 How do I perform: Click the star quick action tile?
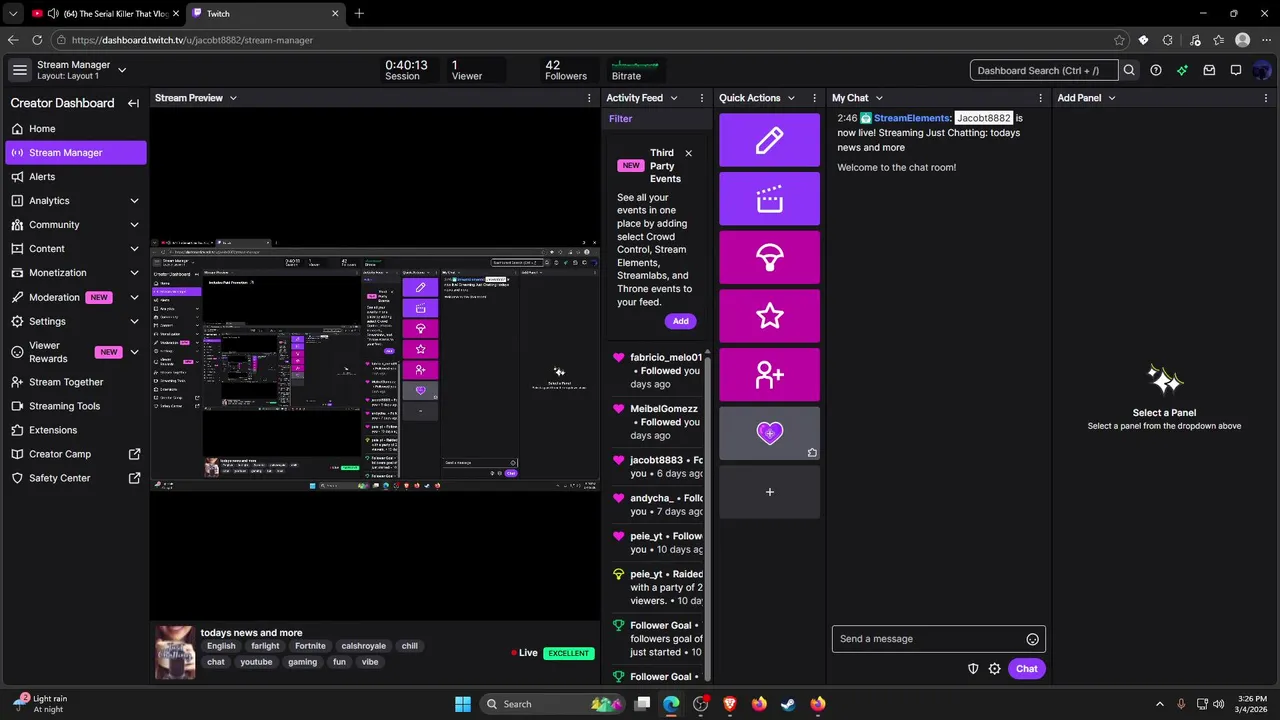click(x=769, y=316)
